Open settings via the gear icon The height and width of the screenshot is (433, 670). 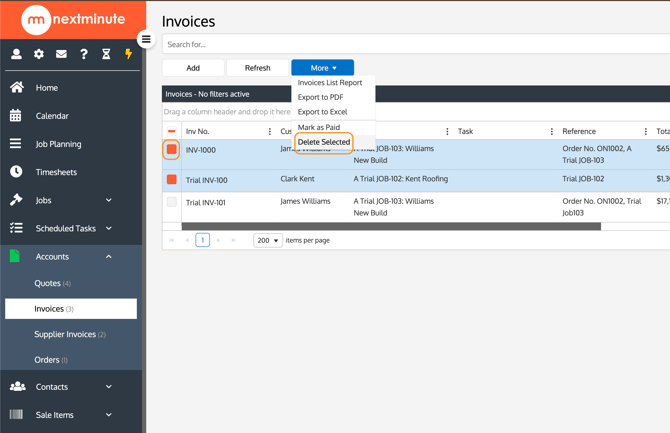coord(39,54)
